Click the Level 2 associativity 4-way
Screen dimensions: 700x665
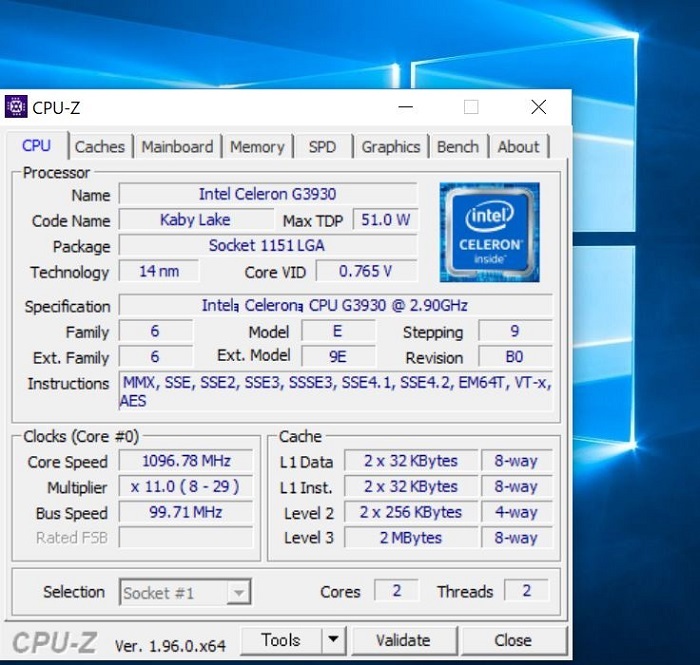pyautogui.click(x=517, y=512)
